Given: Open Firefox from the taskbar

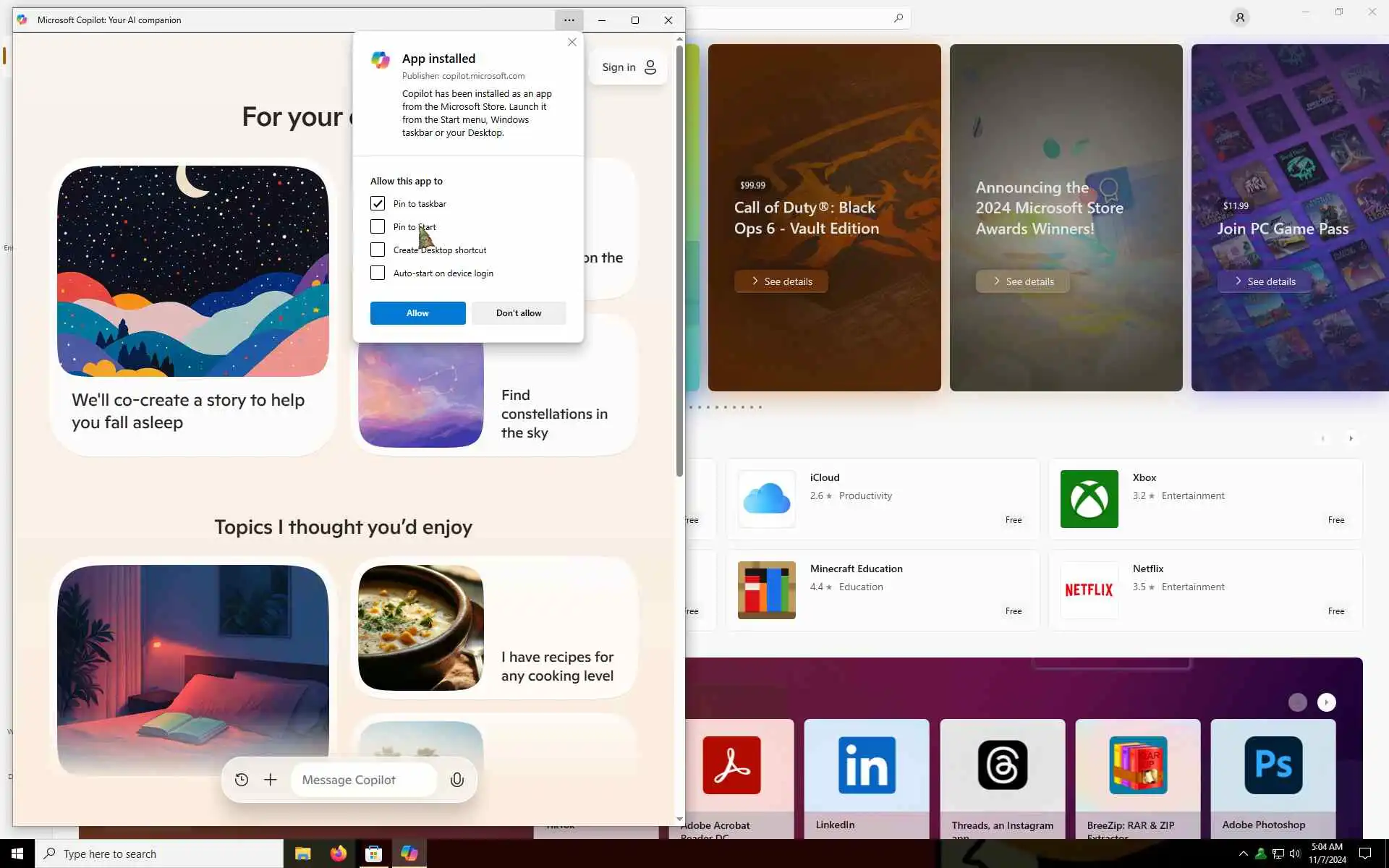Looking at the screenshot, I should [x=338, y=854].
